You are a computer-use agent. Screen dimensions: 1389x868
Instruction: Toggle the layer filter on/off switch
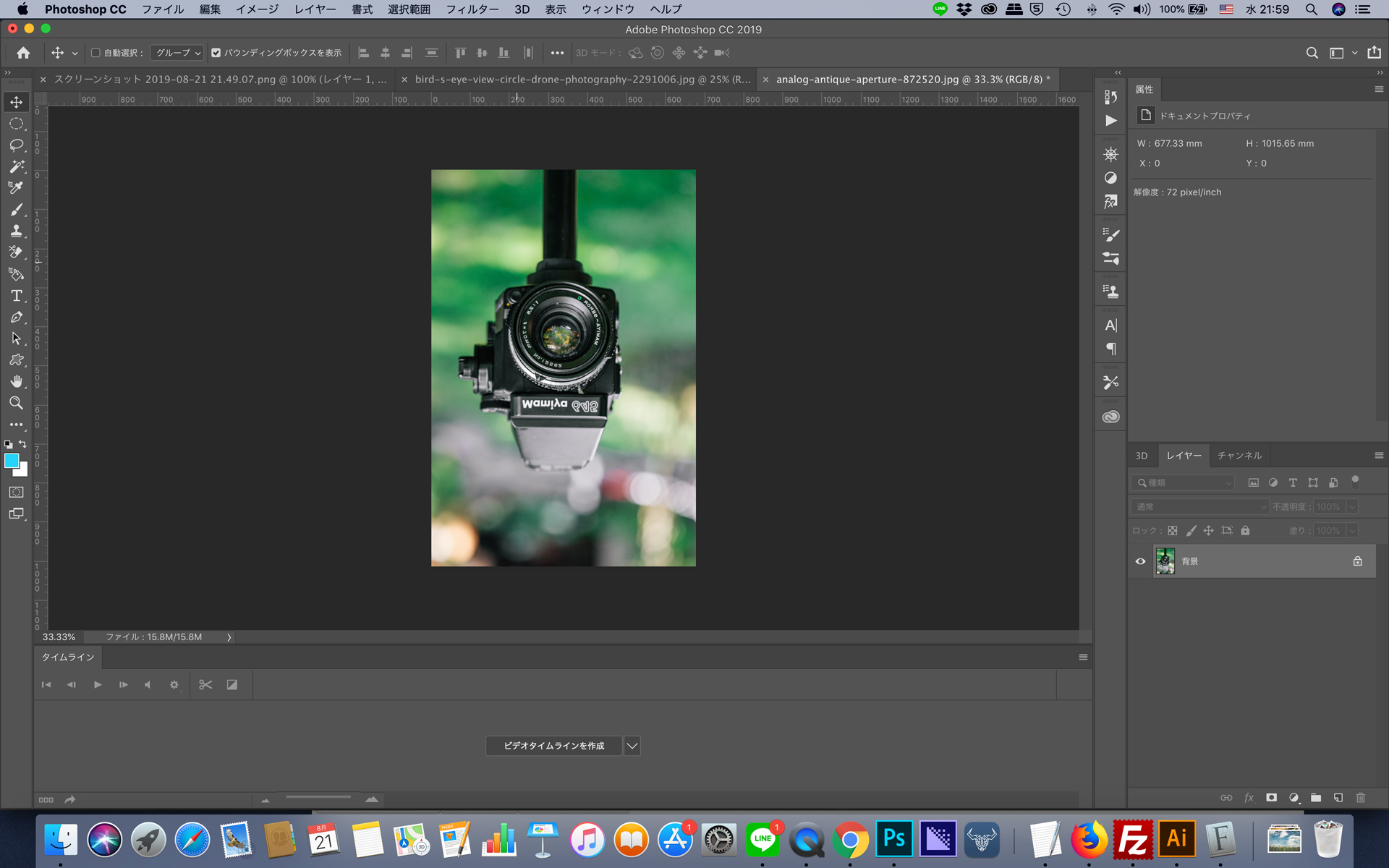tap(1355, 481)
